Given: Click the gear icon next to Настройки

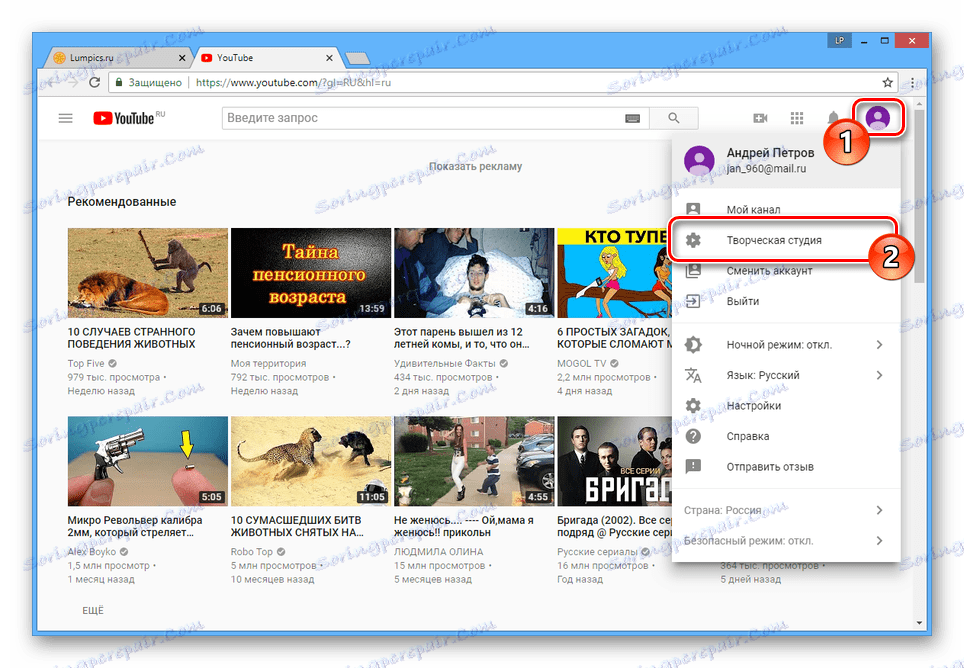Looking at the screenshot, I should (x=694, y=405).
